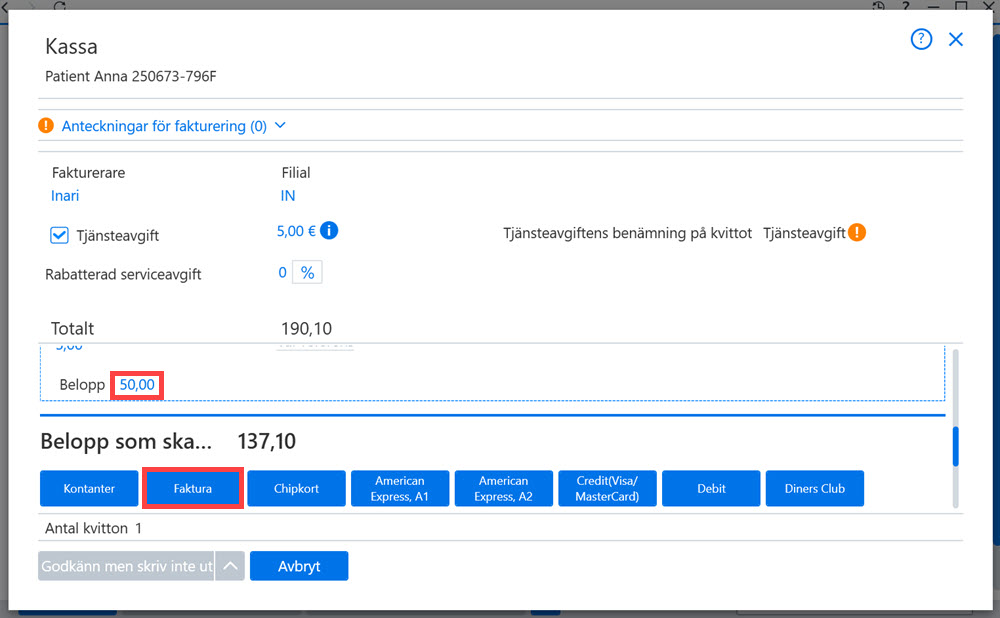The width and height of the screenshot is (1000, 618).
Task: Select American Express, A1 payment
Action: tap(400, 489)
